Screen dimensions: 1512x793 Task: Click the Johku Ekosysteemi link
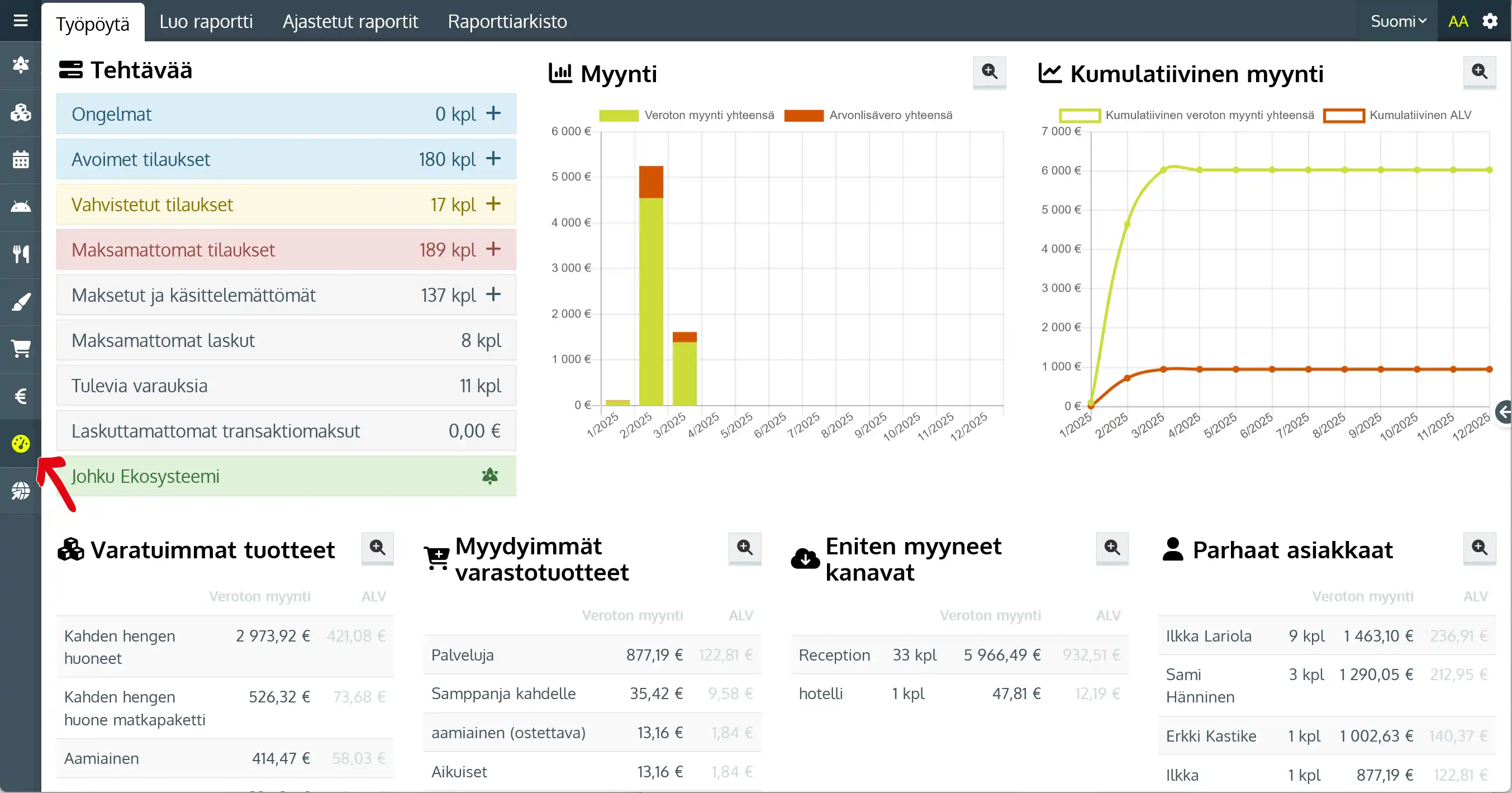point(146,476)
